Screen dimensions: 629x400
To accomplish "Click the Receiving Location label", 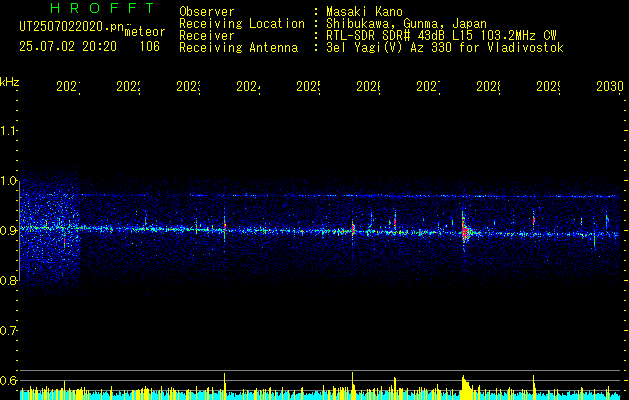I will 242,24.
